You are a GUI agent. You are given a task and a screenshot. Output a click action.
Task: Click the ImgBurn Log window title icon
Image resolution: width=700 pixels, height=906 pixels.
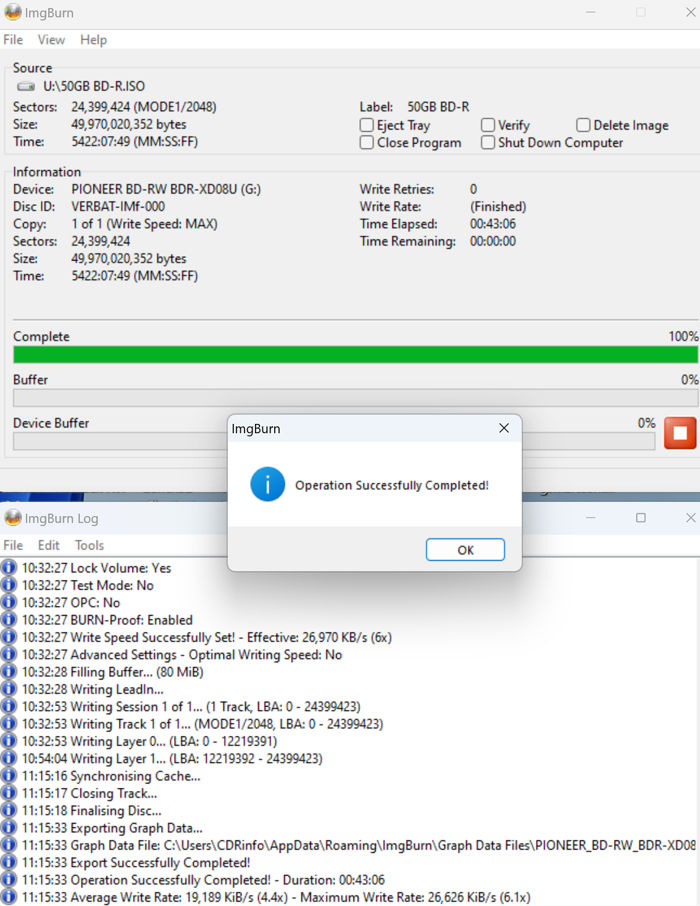(x=12, y=518)
